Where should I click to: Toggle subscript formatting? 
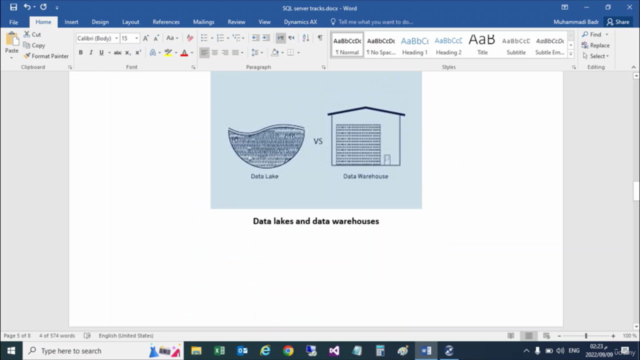pyautogui.click(x=128, y=52)
